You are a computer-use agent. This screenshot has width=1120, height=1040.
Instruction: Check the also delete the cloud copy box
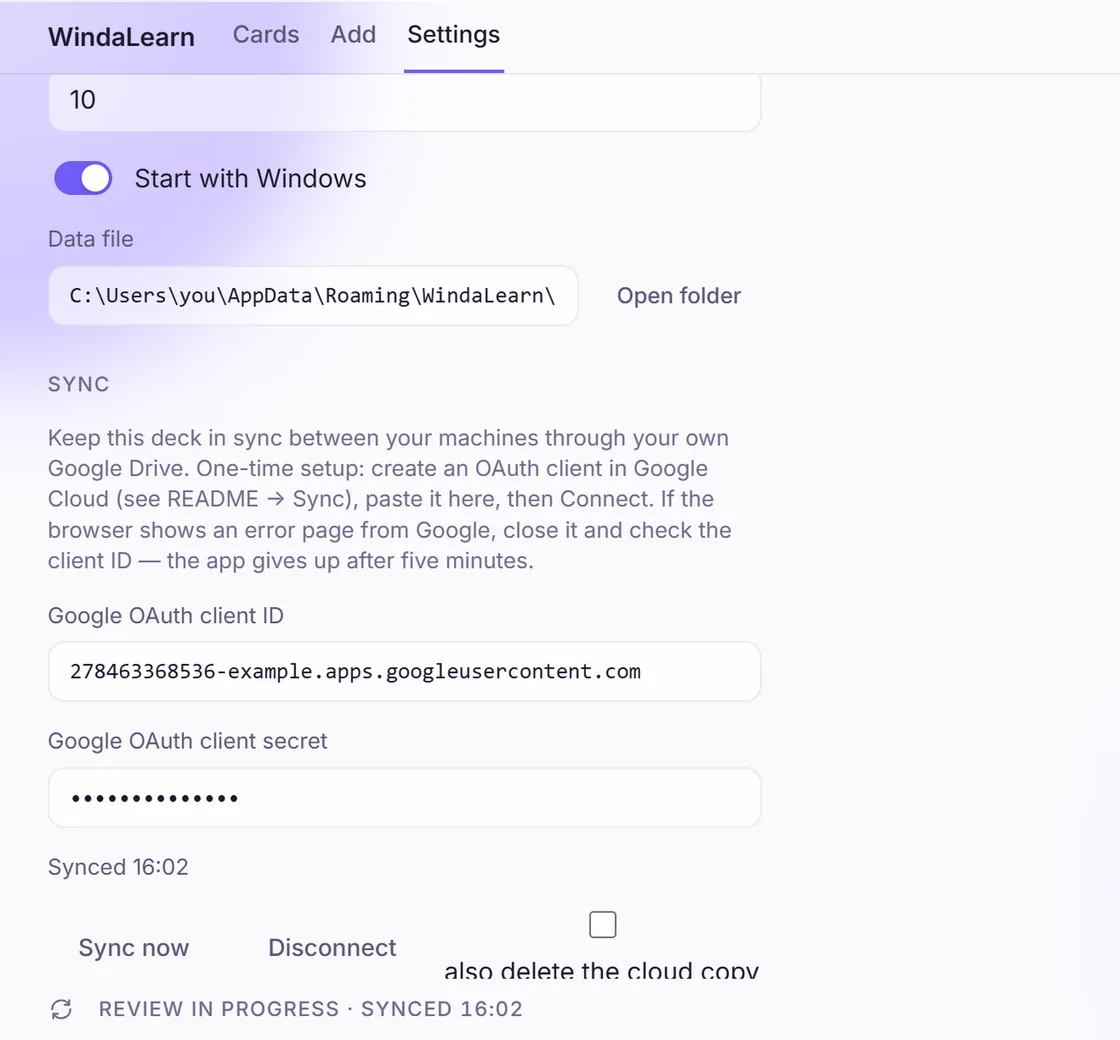tap(602, 924)
